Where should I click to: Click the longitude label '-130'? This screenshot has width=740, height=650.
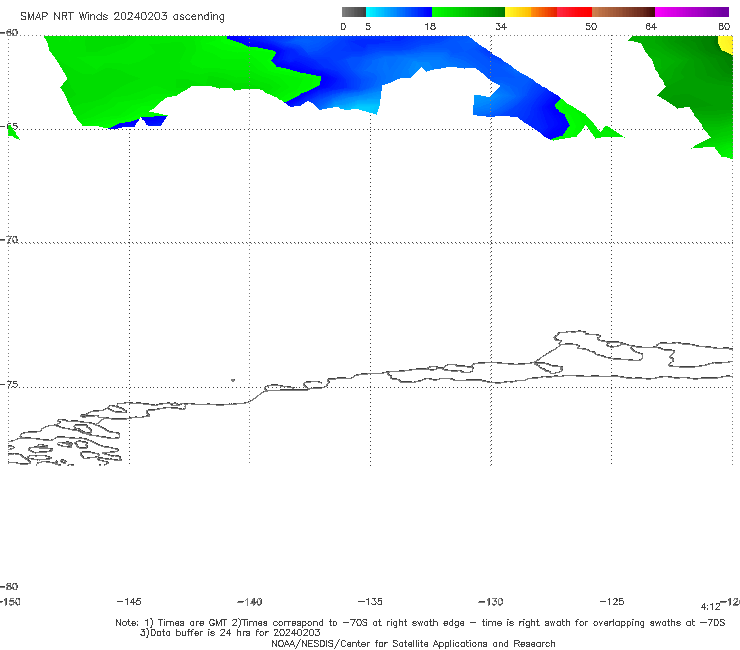point(491,601)
